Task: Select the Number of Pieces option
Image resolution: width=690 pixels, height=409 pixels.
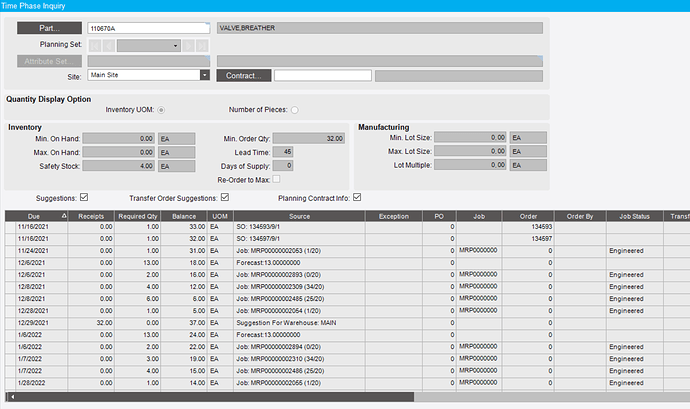Action: click(294, 110)
